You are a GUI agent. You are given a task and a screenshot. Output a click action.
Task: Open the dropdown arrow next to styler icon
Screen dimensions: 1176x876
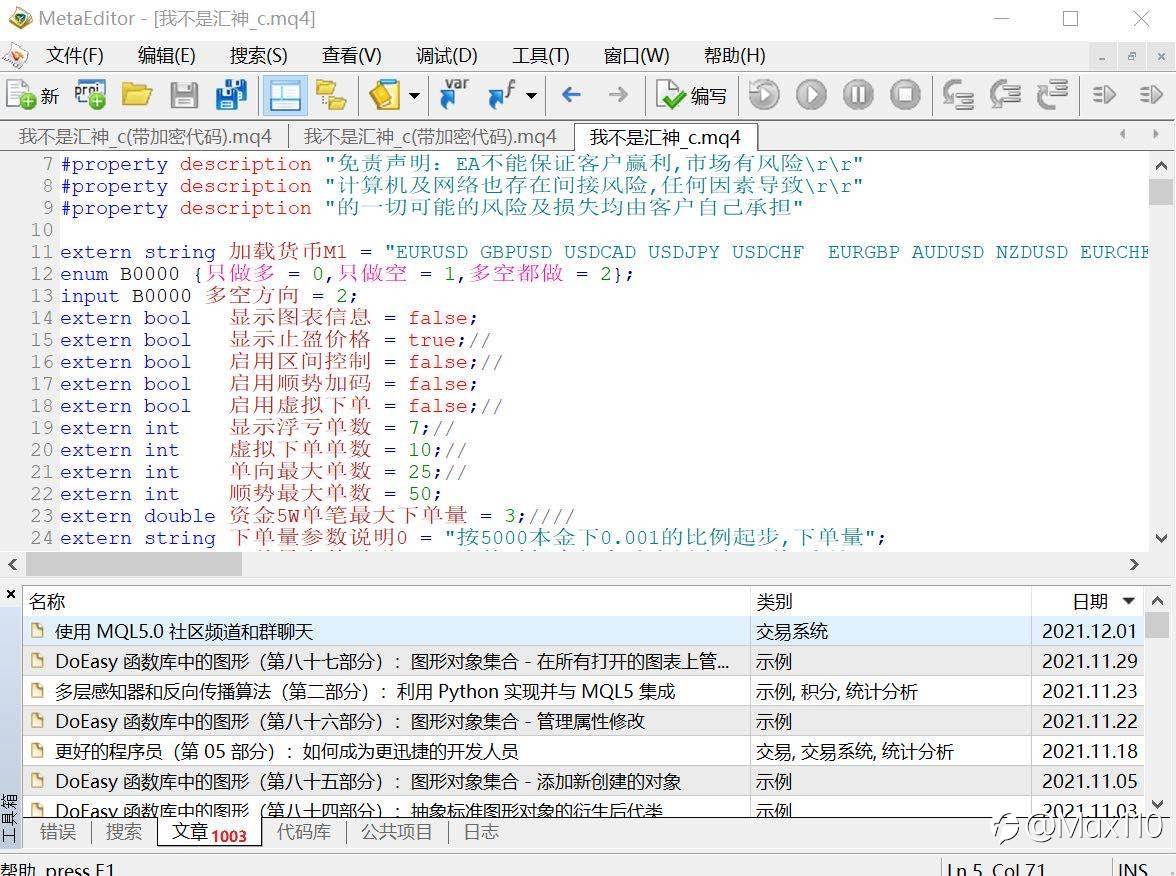[x=414, y=95]
